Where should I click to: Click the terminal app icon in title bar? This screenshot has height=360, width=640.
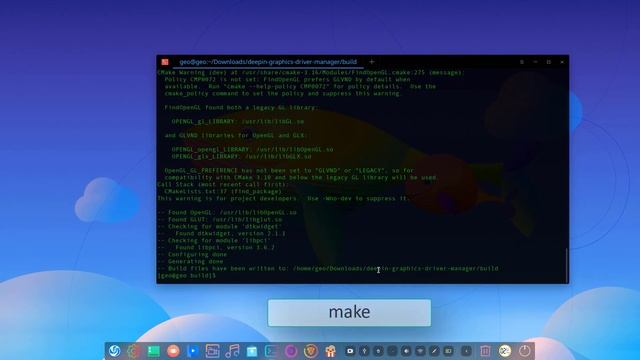165,62
